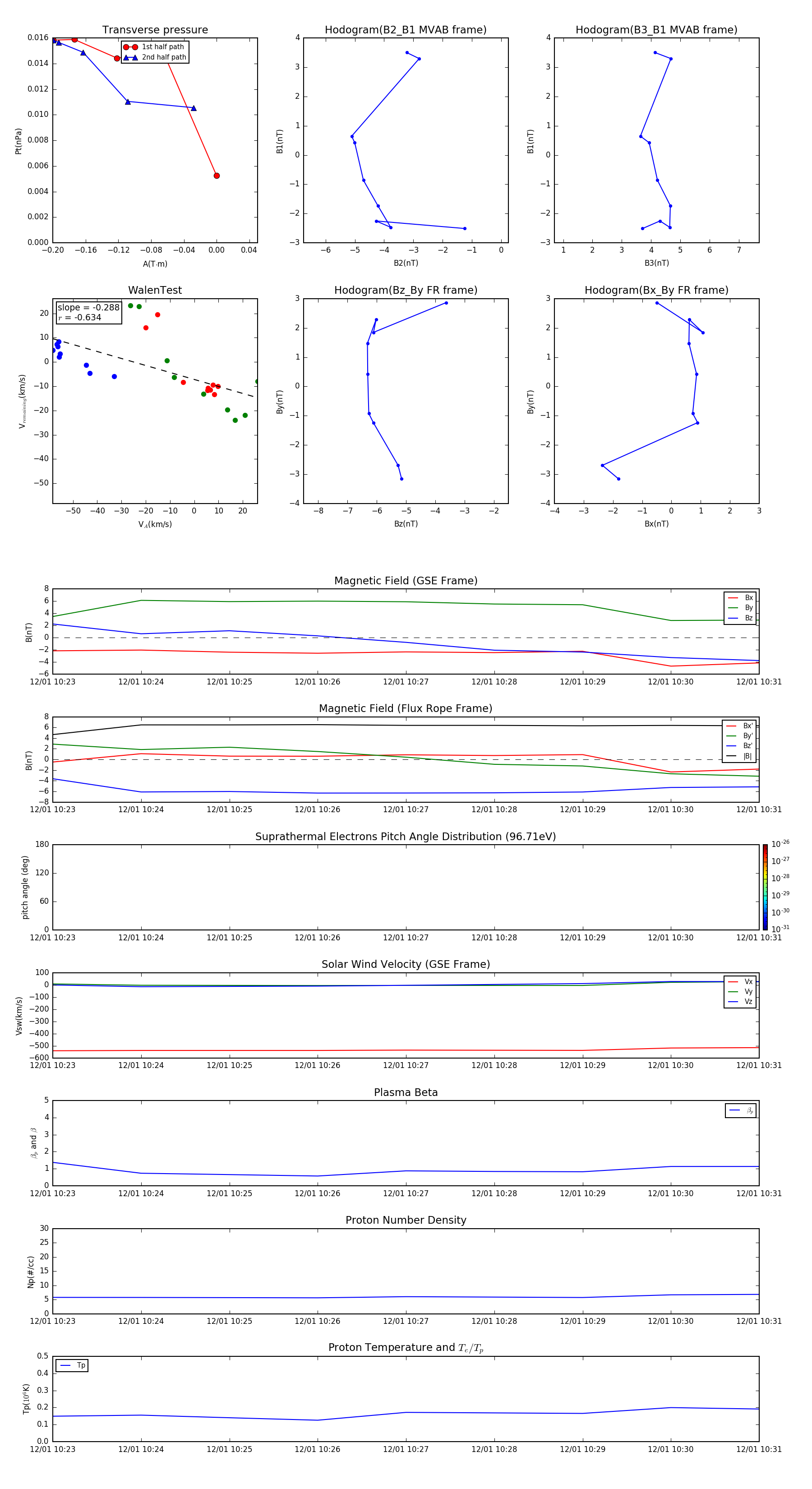
Task: Click the 'Hodogram(Bz_By FR frame)' title
Action: point(406,290)
